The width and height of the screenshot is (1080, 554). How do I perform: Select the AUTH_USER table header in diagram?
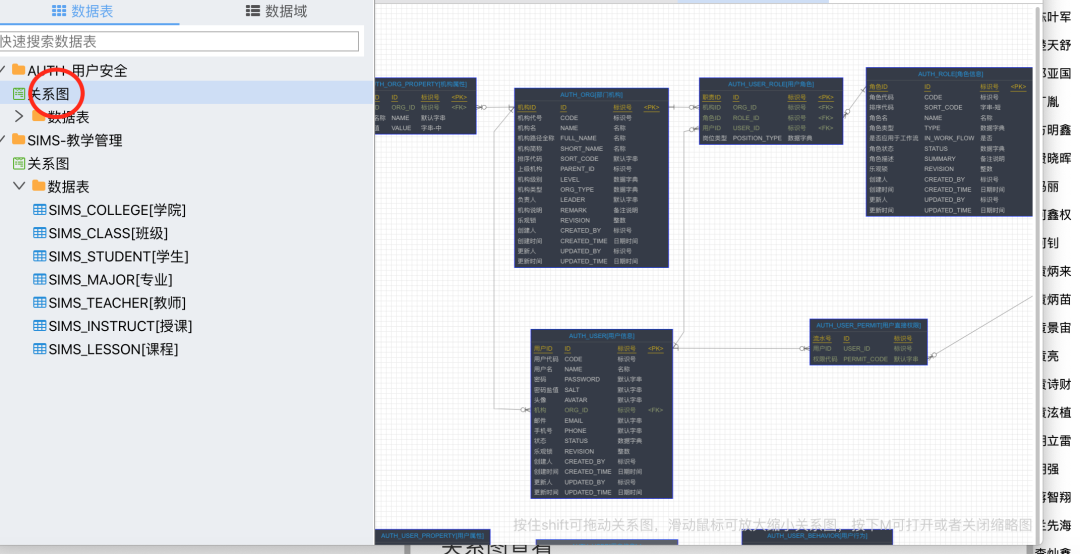coord(602,336)
